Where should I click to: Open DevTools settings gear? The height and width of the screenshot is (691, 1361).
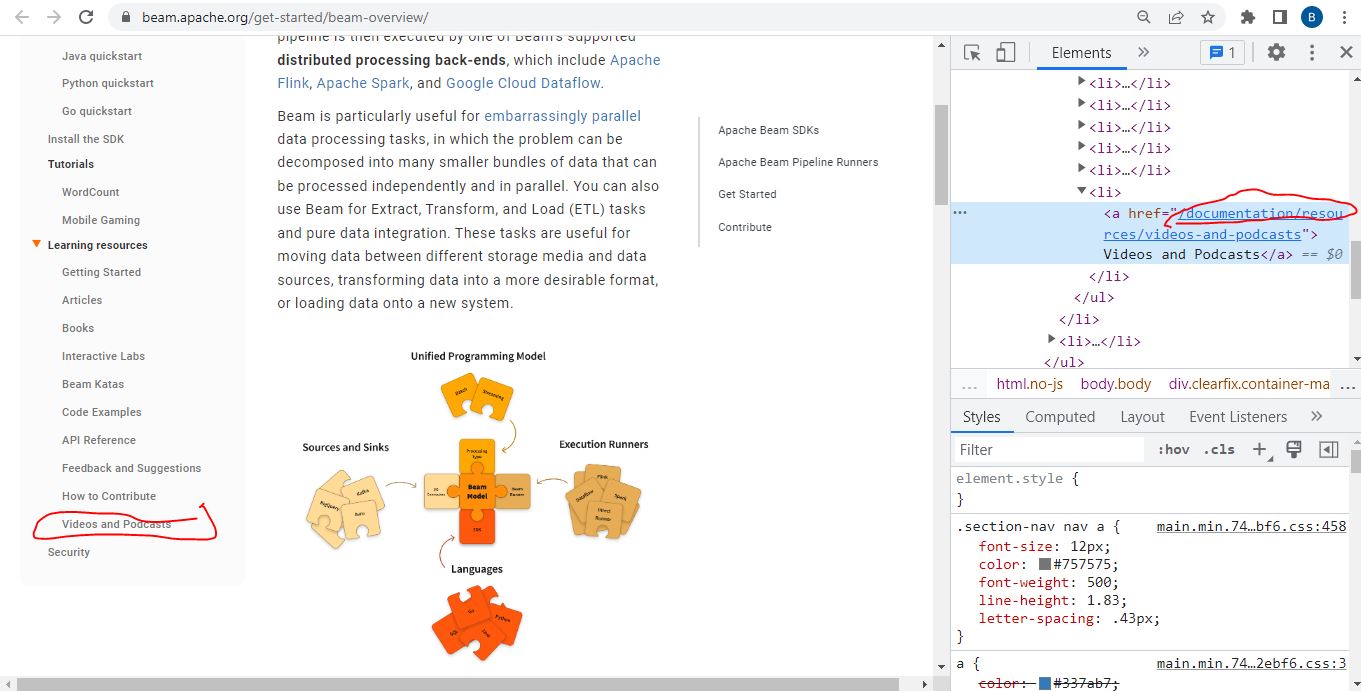1276,53
